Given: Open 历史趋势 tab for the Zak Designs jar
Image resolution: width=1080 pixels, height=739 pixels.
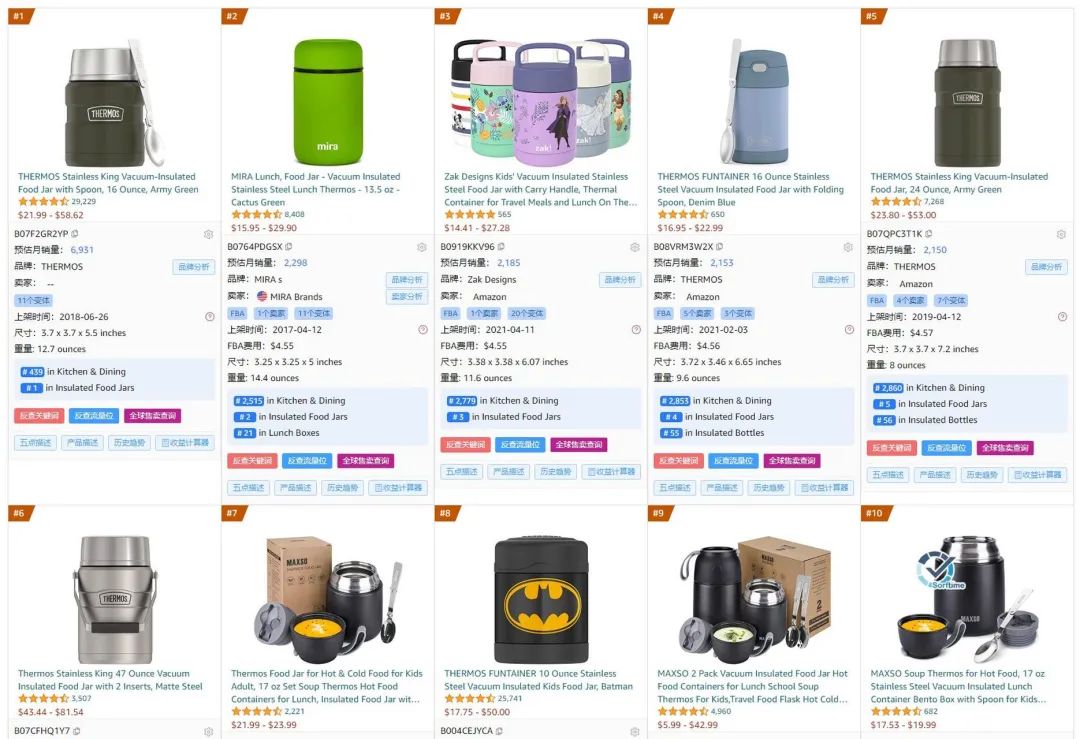Looking at the screenshot, I should tap(557, 472).
